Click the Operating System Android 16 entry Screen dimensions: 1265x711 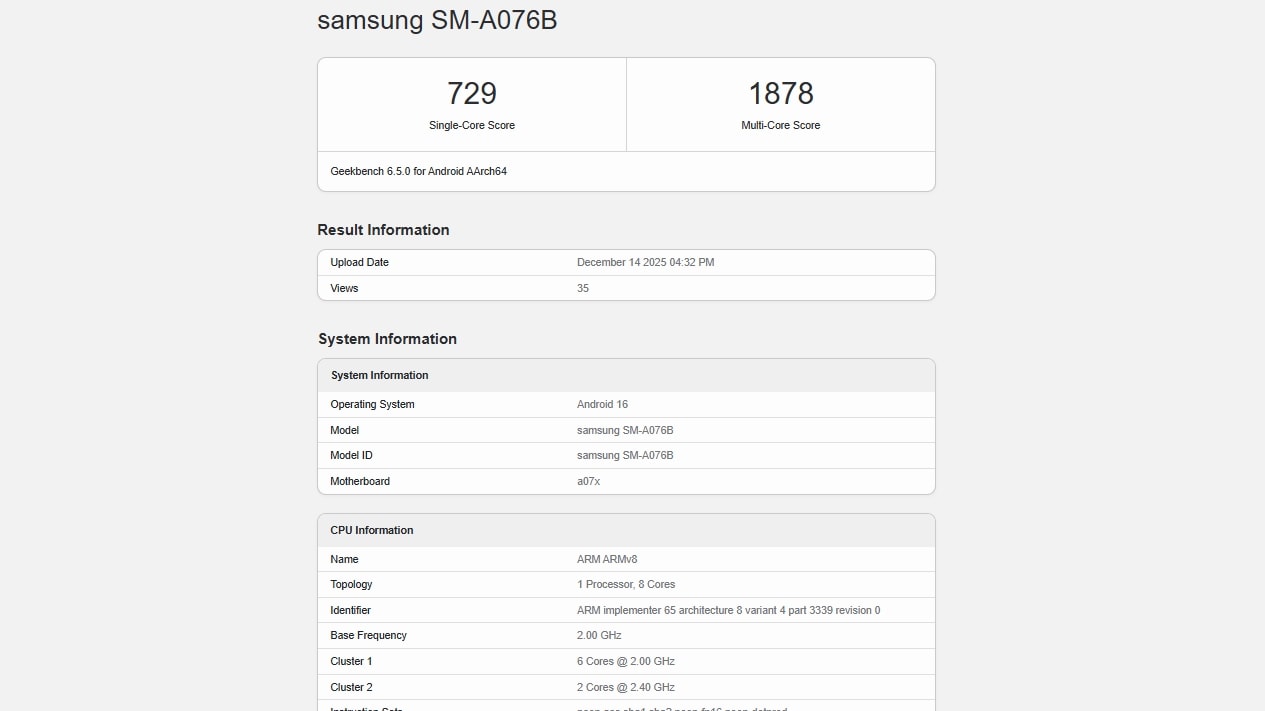tap(626, 404)
